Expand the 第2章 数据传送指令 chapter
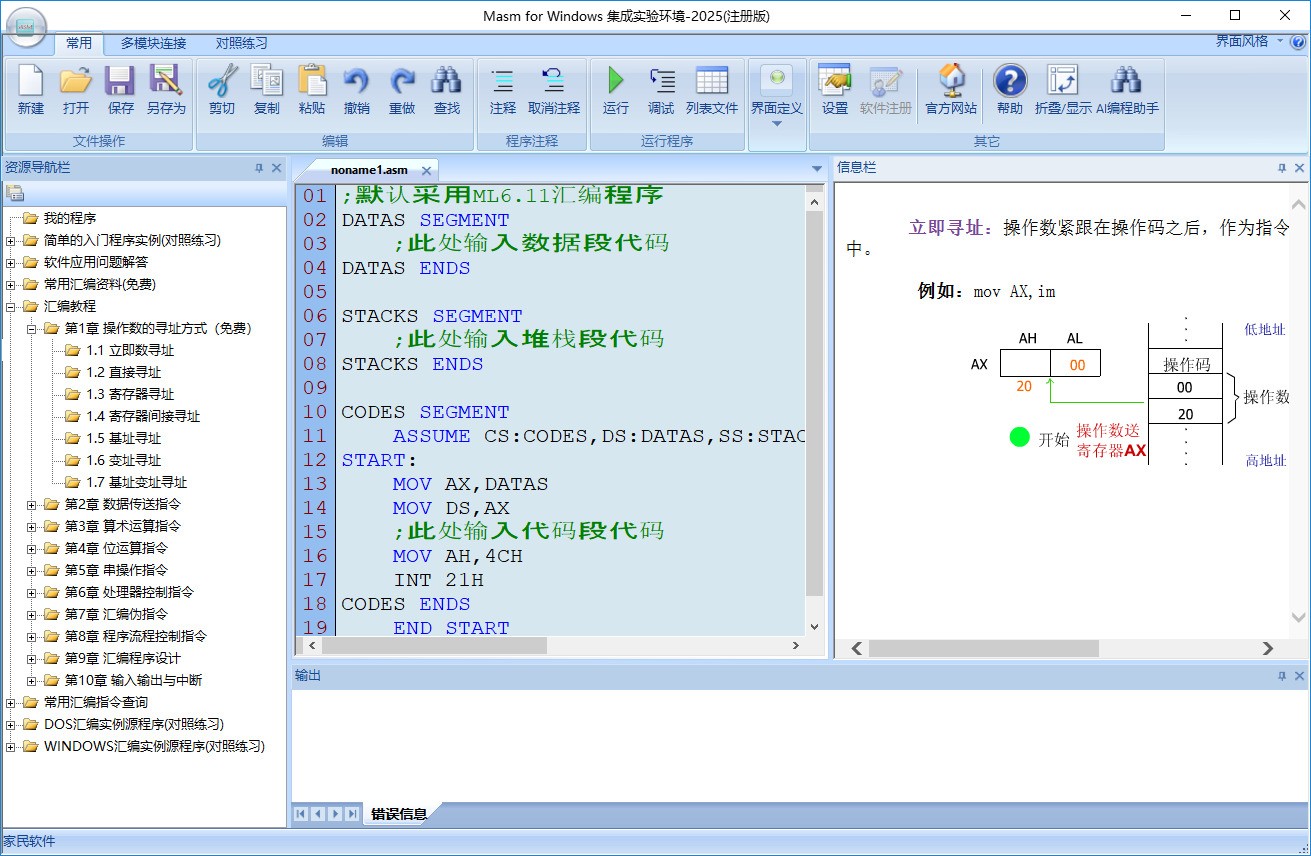 [31, 504]
